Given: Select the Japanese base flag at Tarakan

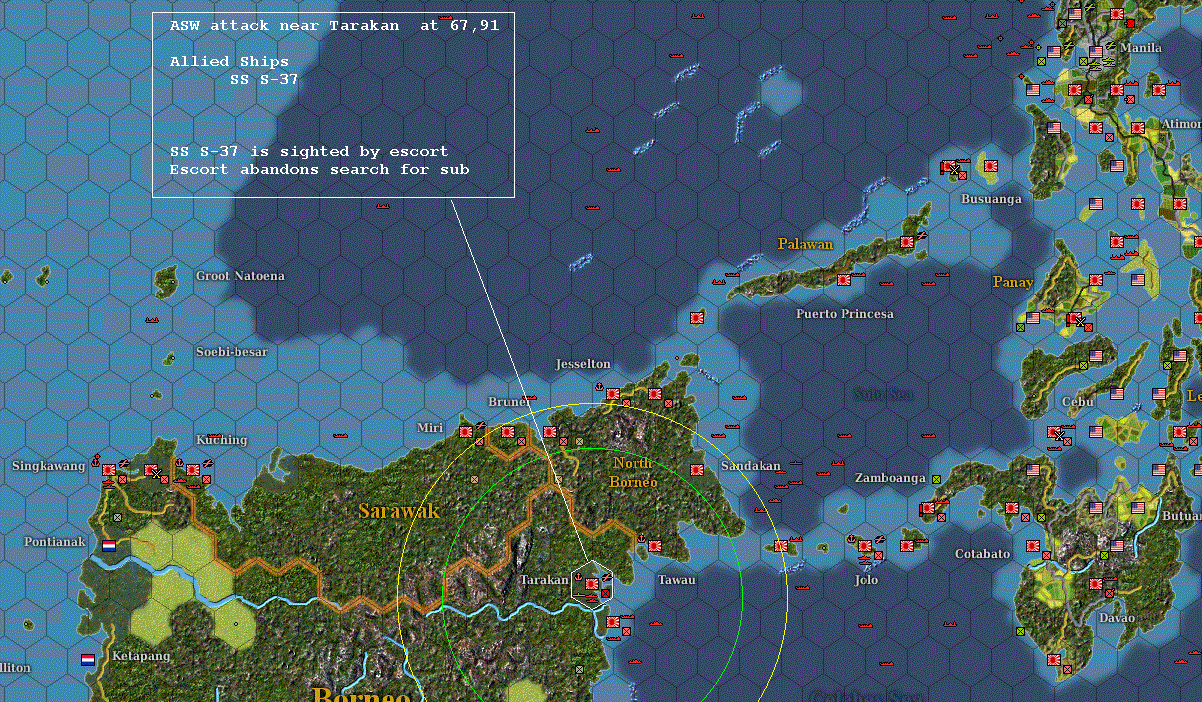Looking at the screenshot, I should 592,584.
